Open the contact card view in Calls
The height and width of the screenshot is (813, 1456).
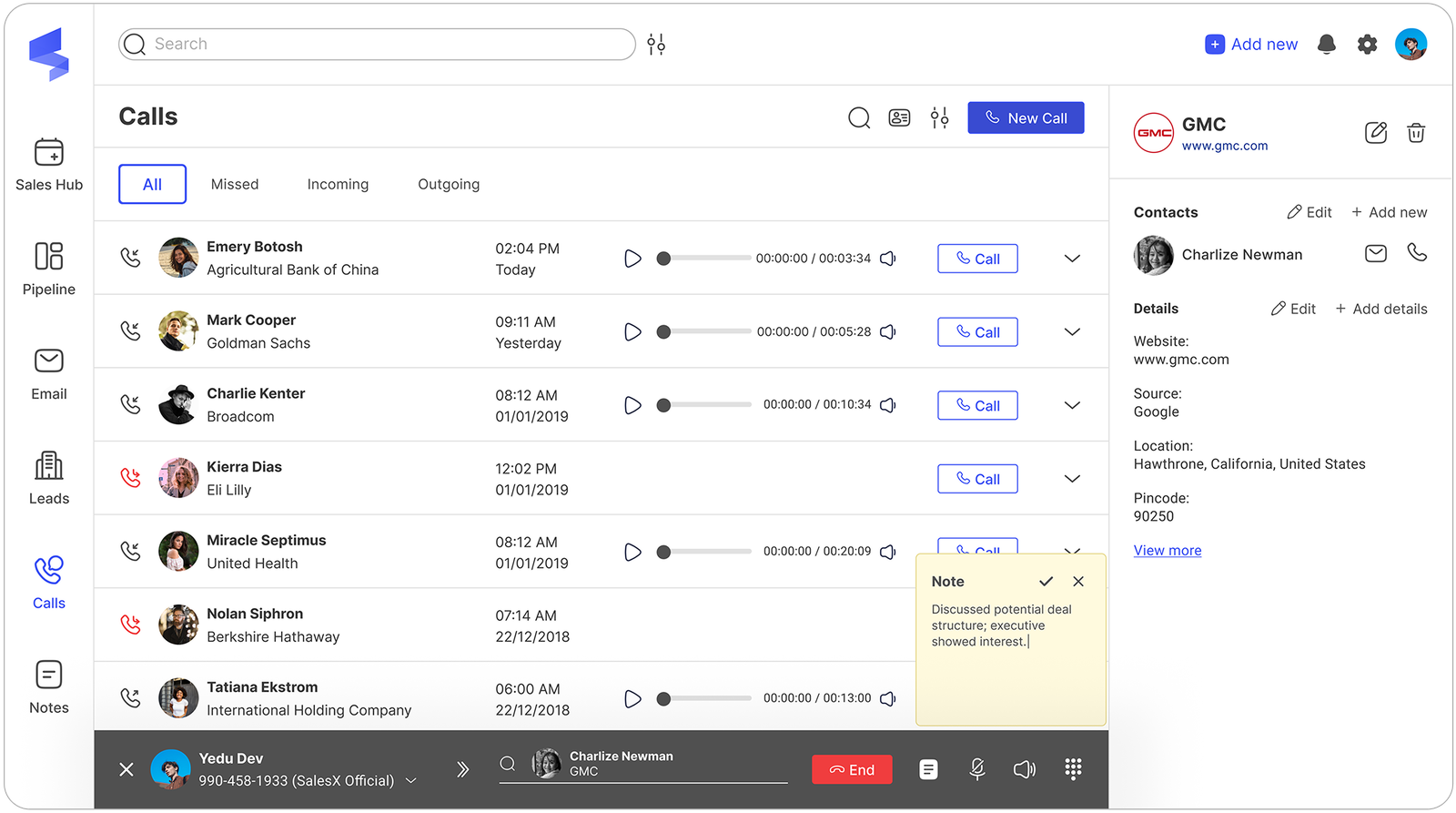click(899, 117)
